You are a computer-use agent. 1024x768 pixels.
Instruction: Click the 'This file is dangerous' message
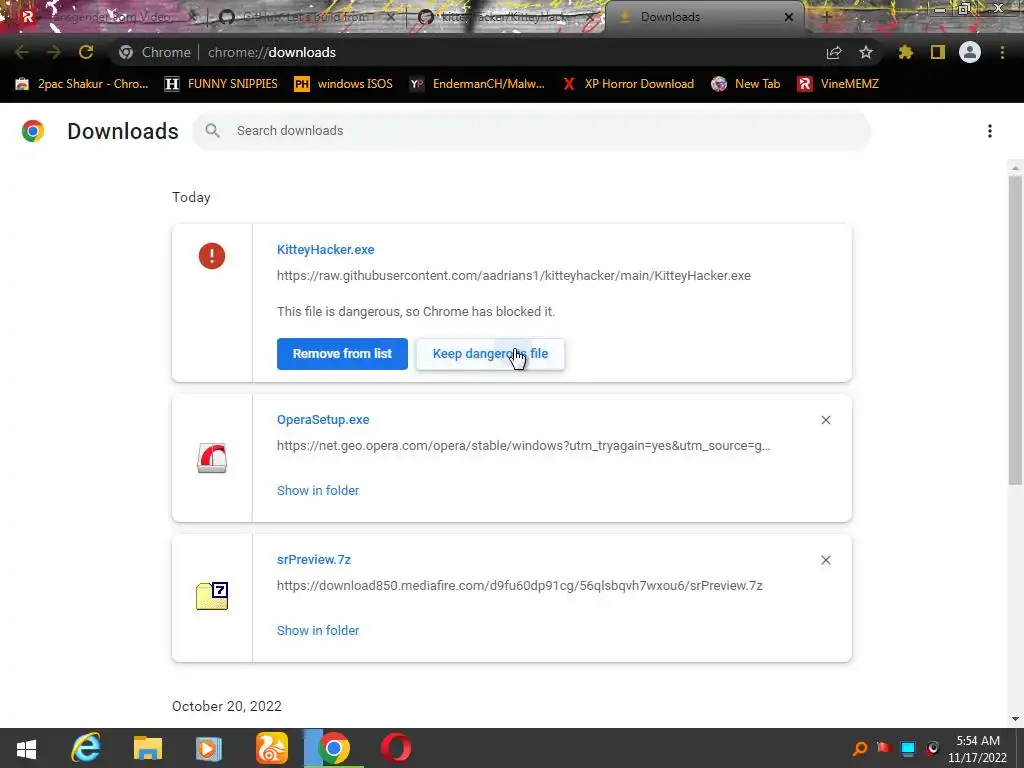tap(416, 312)
